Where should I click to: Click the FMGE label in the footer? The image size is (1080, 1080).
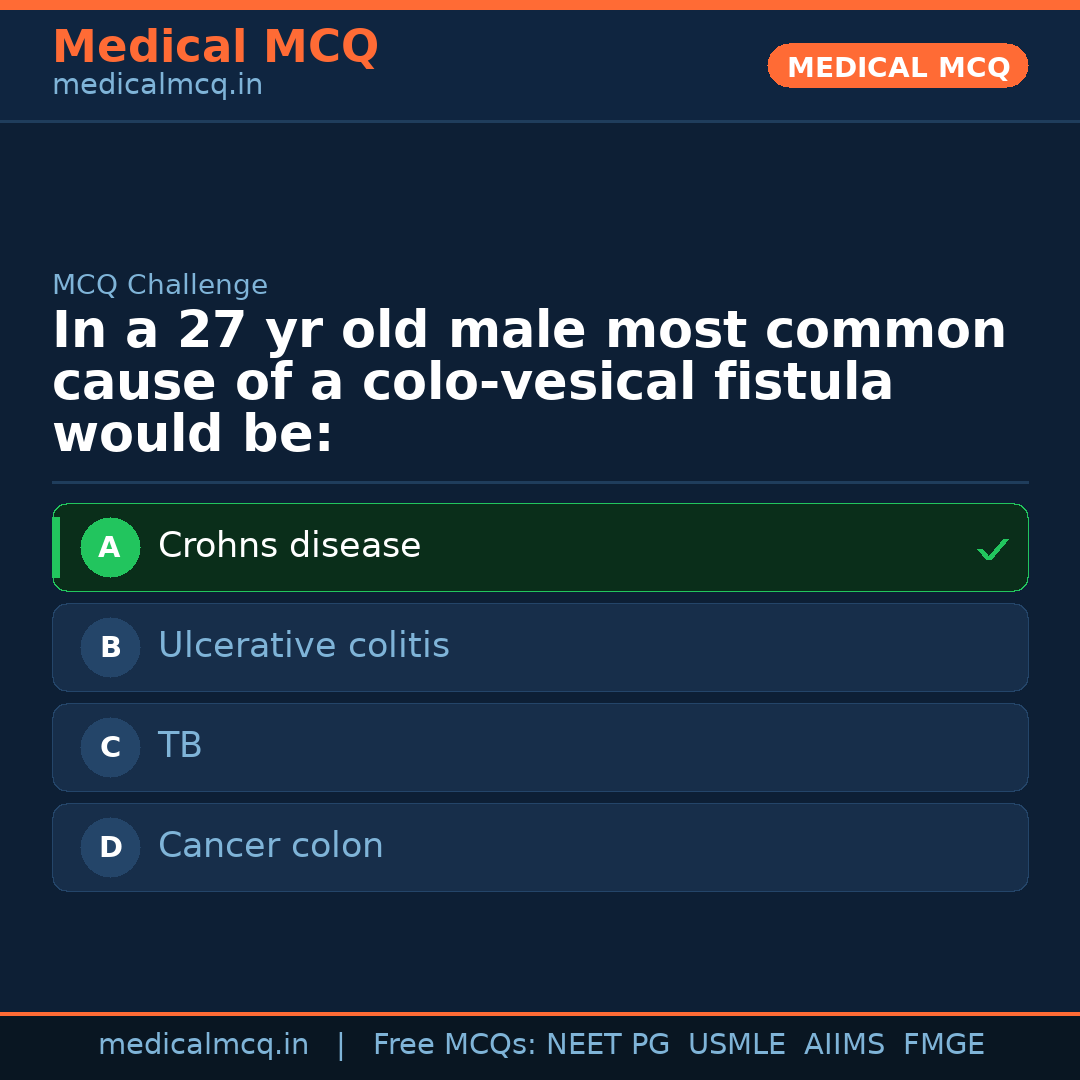tap(943, 1043)
